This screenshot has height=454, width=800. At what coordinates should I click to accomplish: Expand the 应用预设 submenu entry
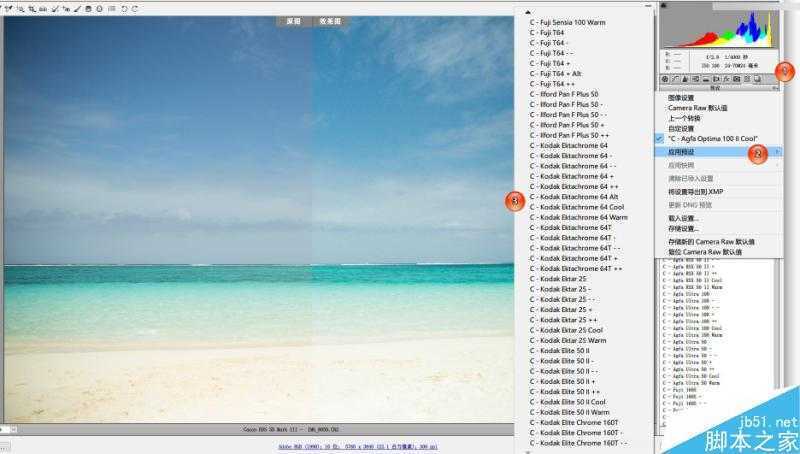point(718,152)
